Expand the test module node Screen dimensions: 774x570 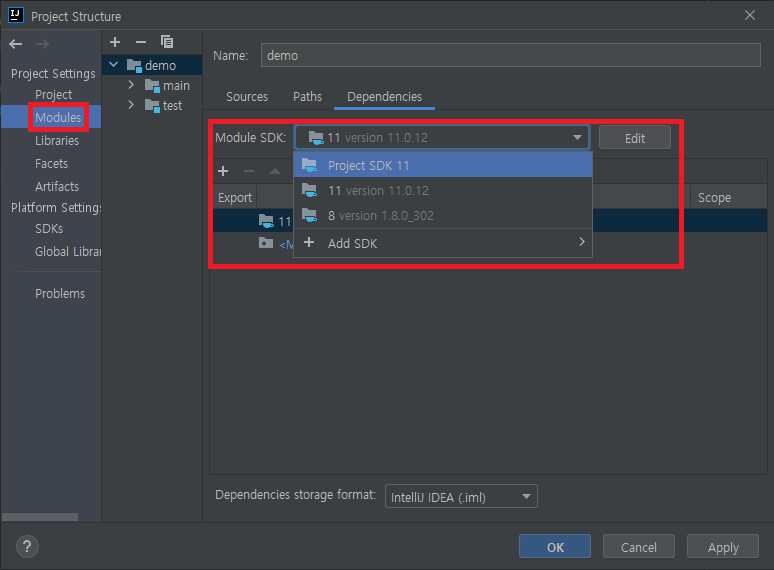131,105
